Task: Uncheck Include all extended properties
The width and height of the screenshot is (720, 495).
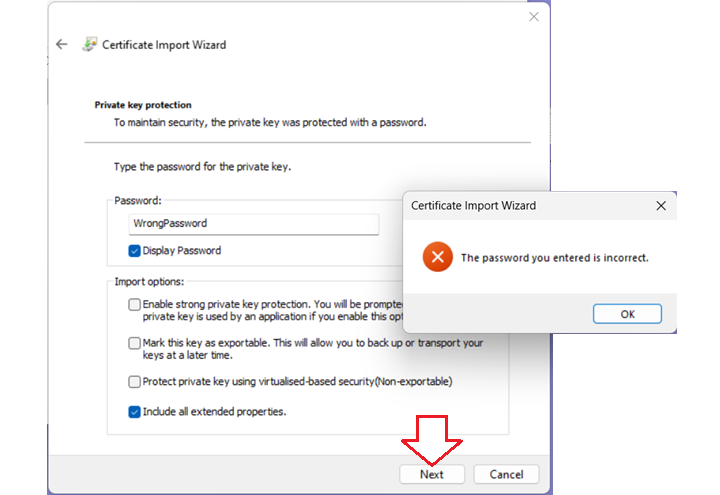Action: click(x=135, y=411)
